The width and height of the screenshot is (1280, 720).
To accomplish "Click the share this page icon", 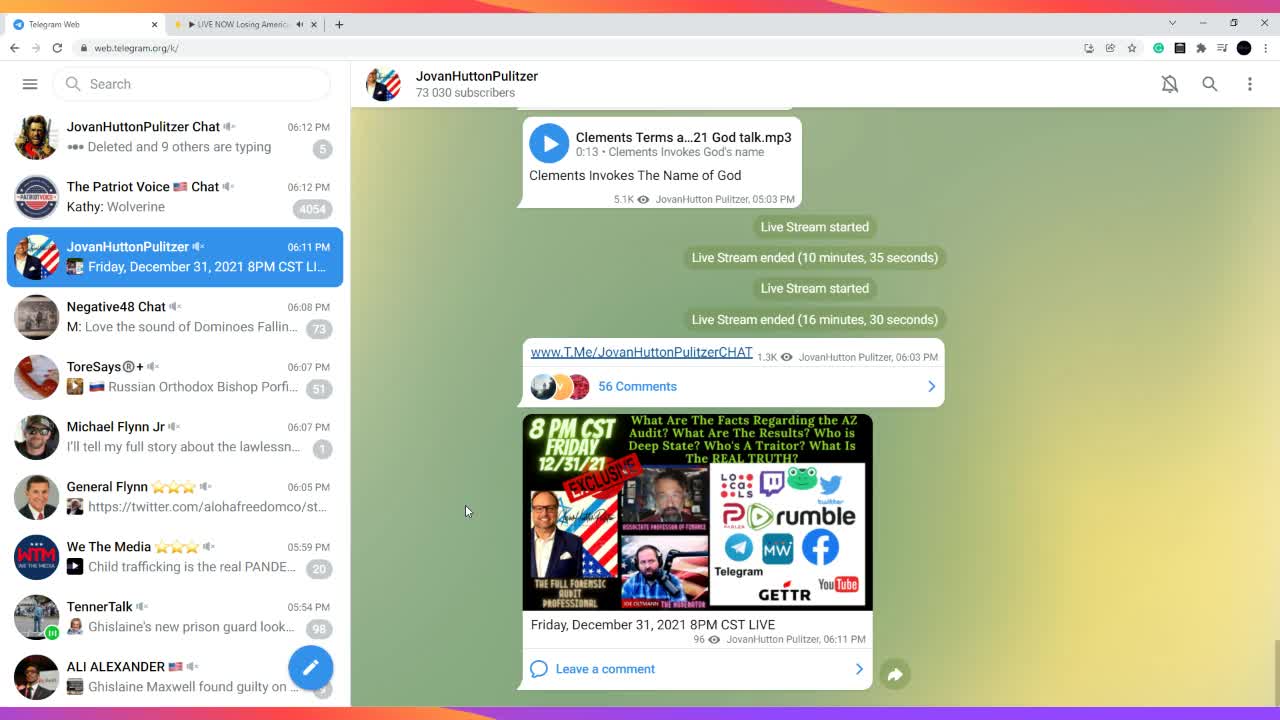I will click(1110, 48).
